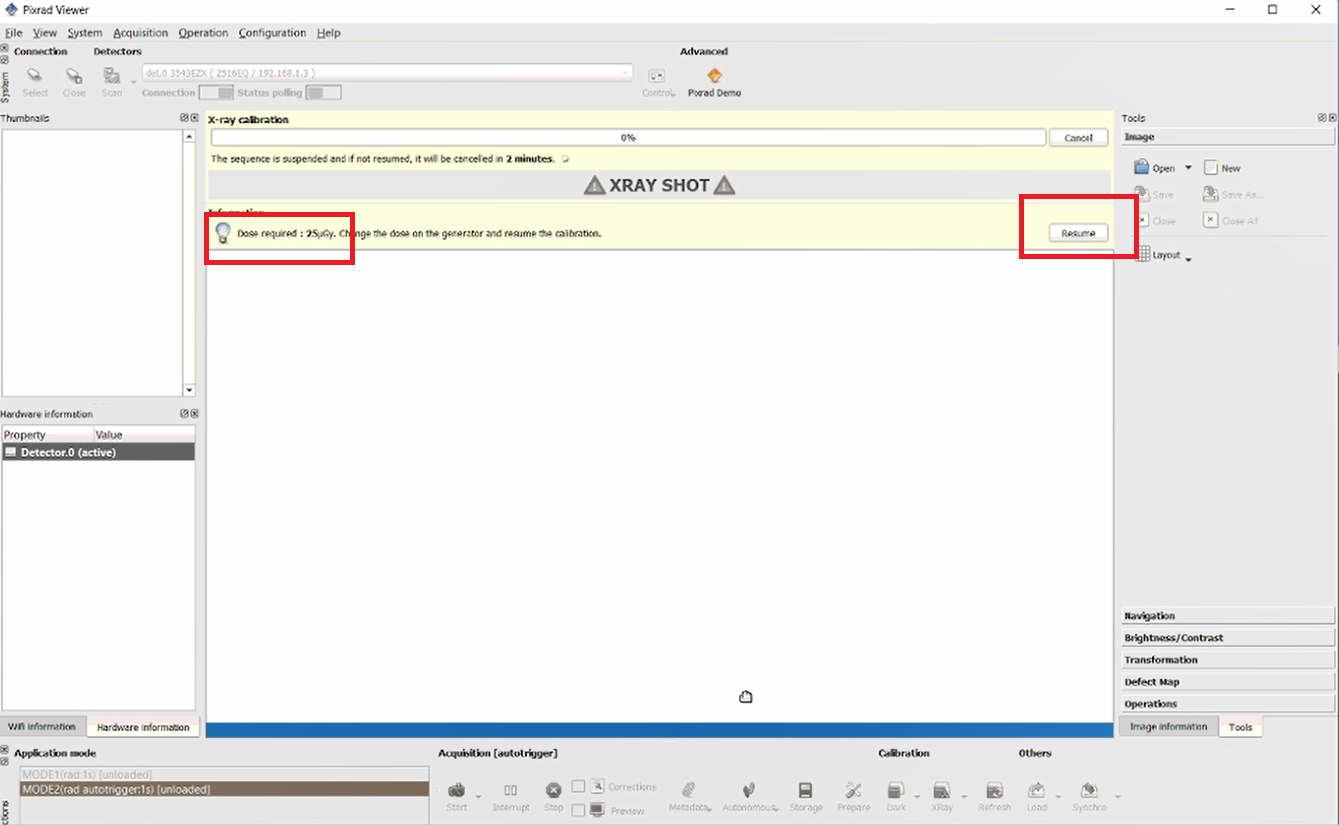Switch to the Wifi information tab
1339x825 pixels.
pyautogui.click(x=43, y=727)
